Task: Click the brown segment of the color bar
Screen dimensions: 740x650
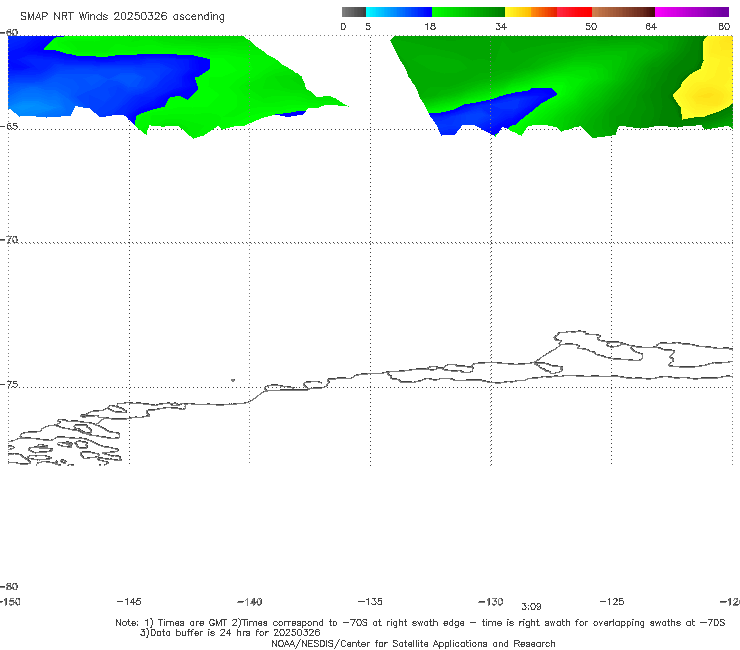Action: click(623, 12)
